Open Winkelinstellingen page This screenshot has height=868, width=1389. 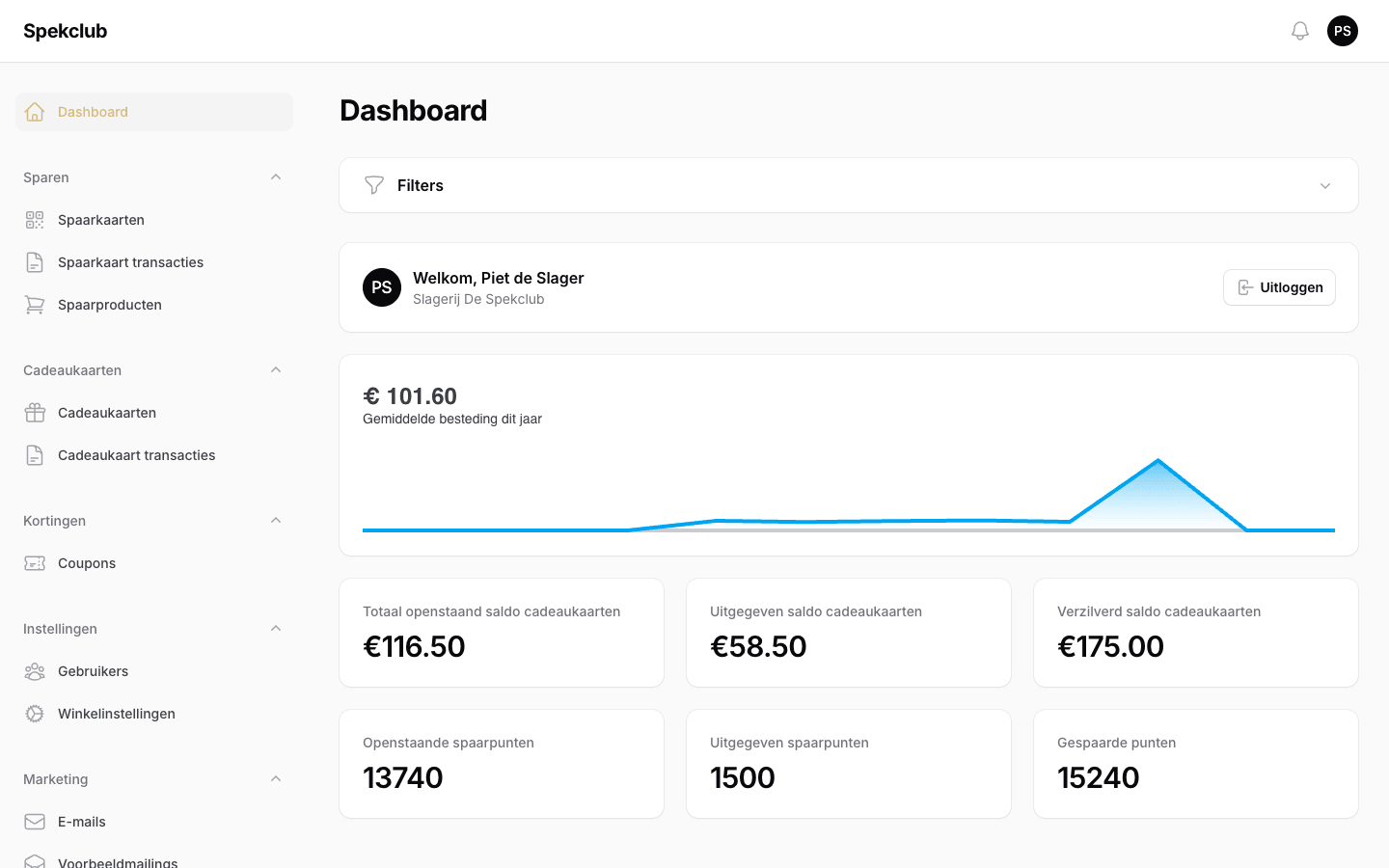(x=154, y=714)
